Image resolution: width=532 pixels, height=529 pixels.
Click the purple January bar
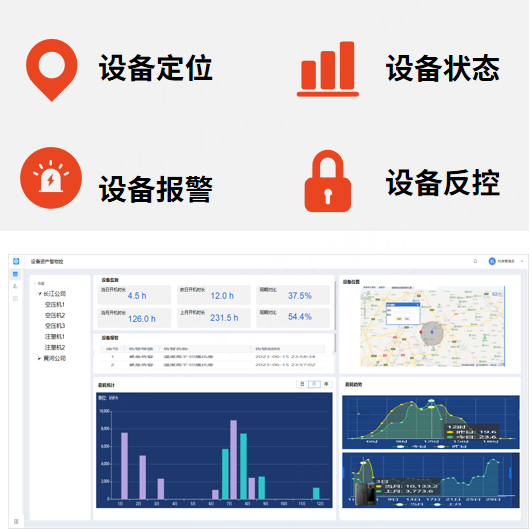point(125,466)
